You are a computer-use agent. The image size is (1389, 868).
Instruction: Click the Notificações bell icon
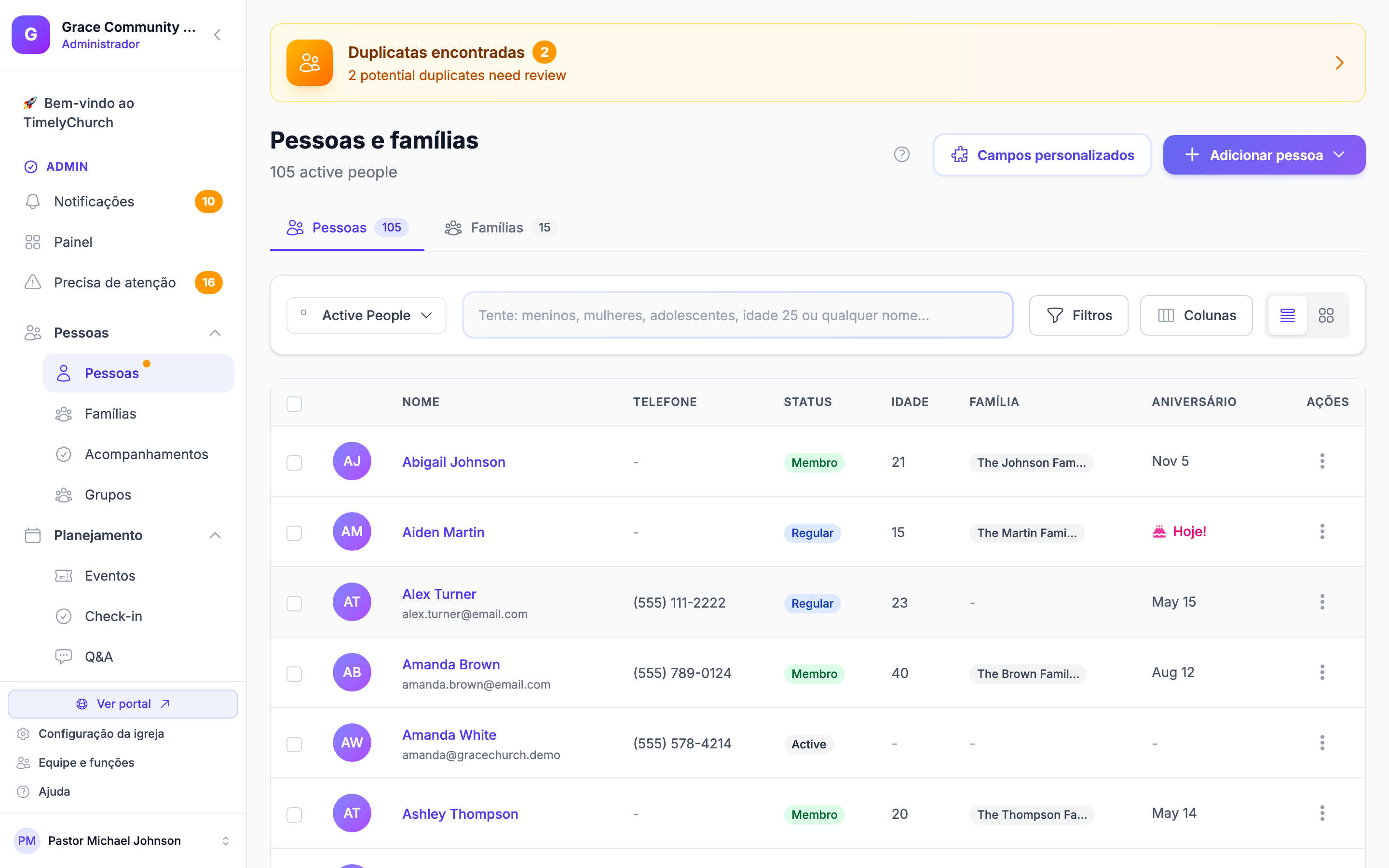point(33,202)
